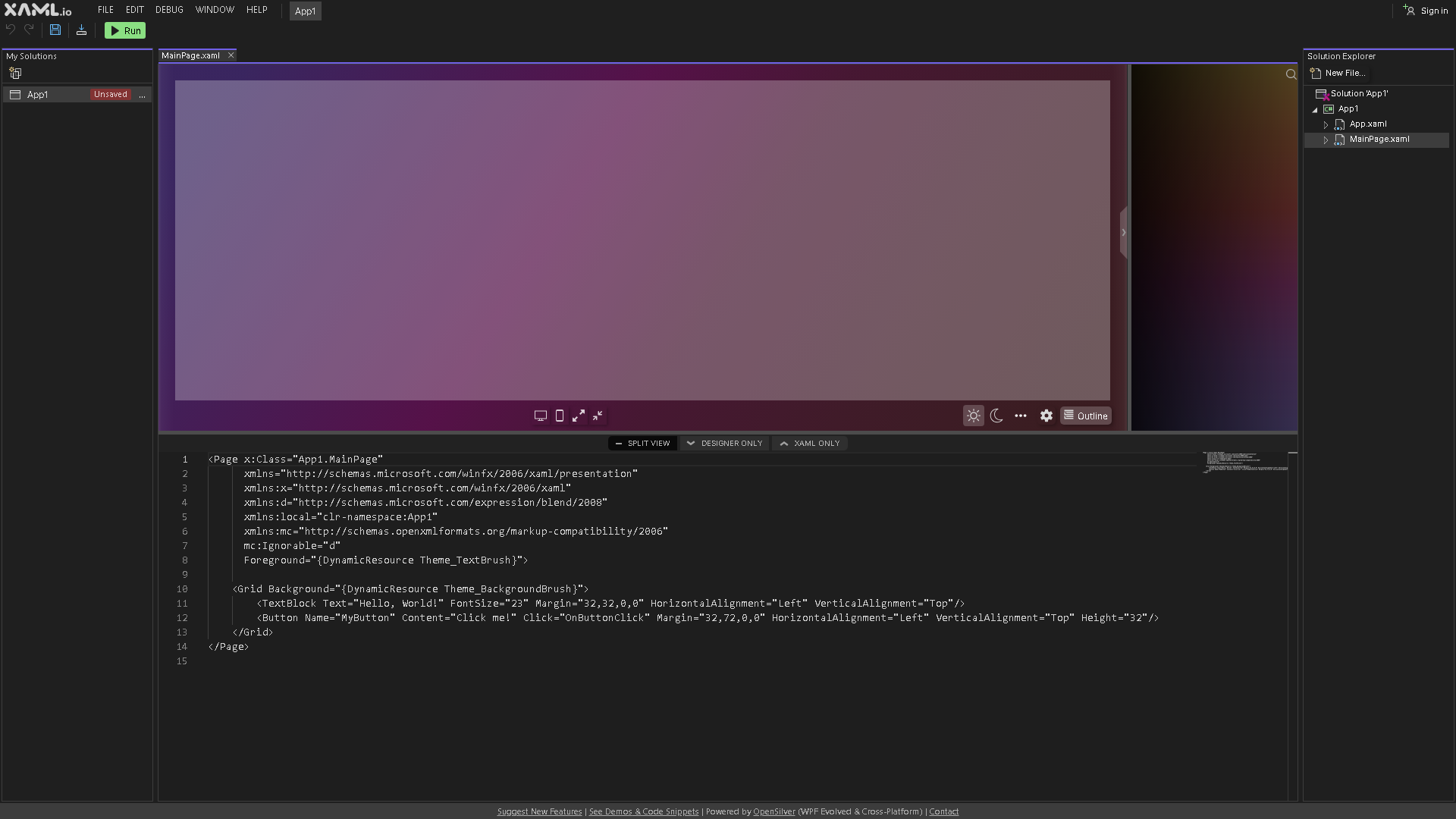1456x819 pixels.
Task: Click the save floppy-disk icon
Action: [55, 30]
